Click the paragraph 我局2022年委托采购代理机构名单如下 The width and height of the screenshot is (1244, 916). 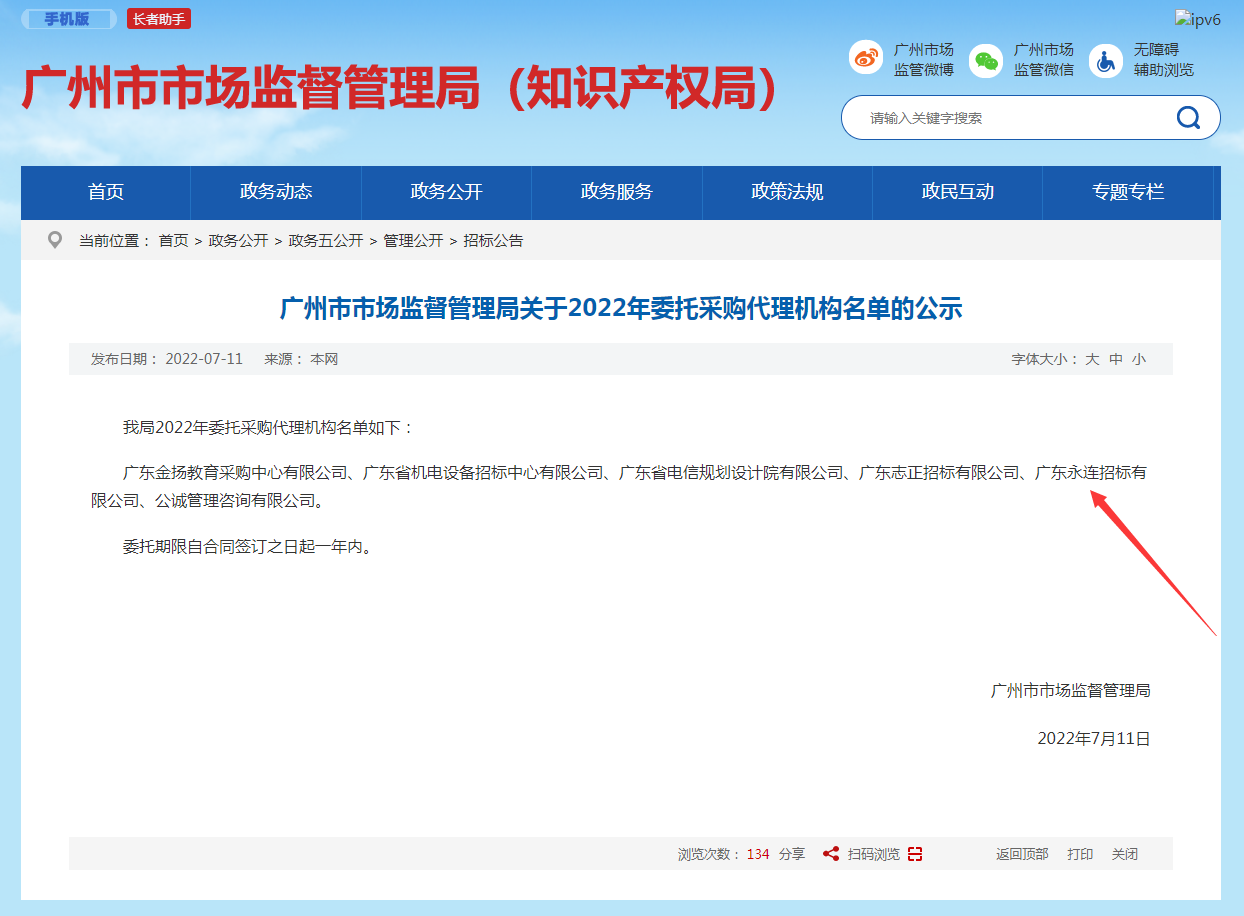click(x=268, y=428)
